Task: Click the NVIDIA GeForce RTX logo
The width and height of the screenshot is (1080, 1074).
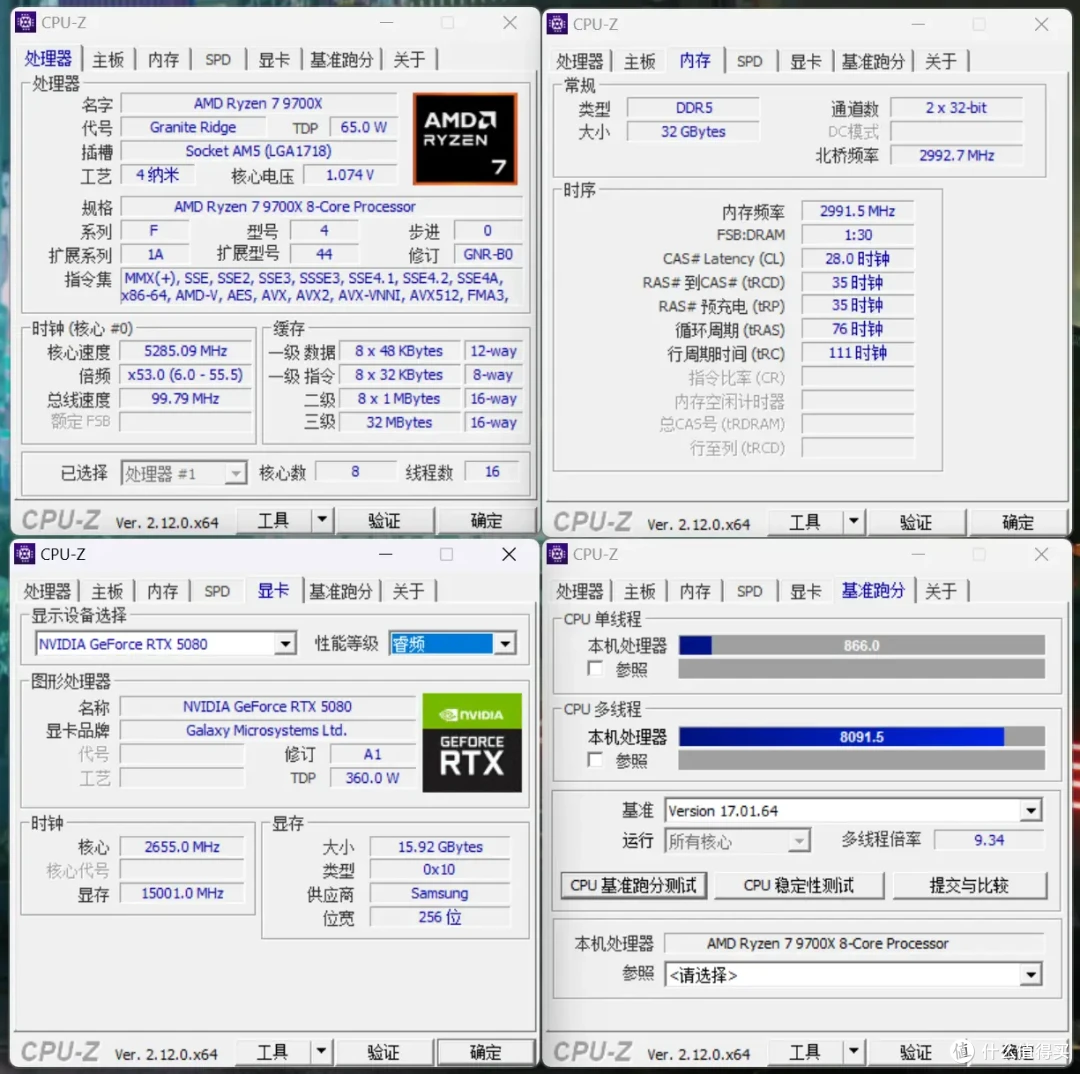Action: pyautogui.click(x=472, y=742)
